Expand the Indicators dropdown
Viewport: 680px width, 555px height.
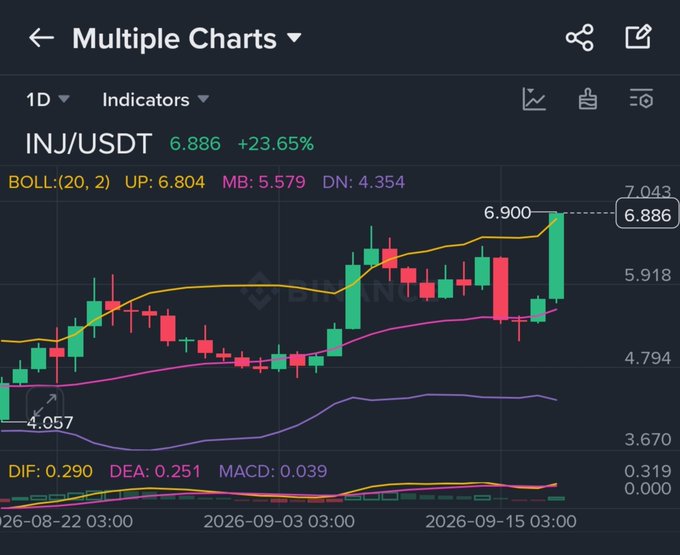click(156, 100)
